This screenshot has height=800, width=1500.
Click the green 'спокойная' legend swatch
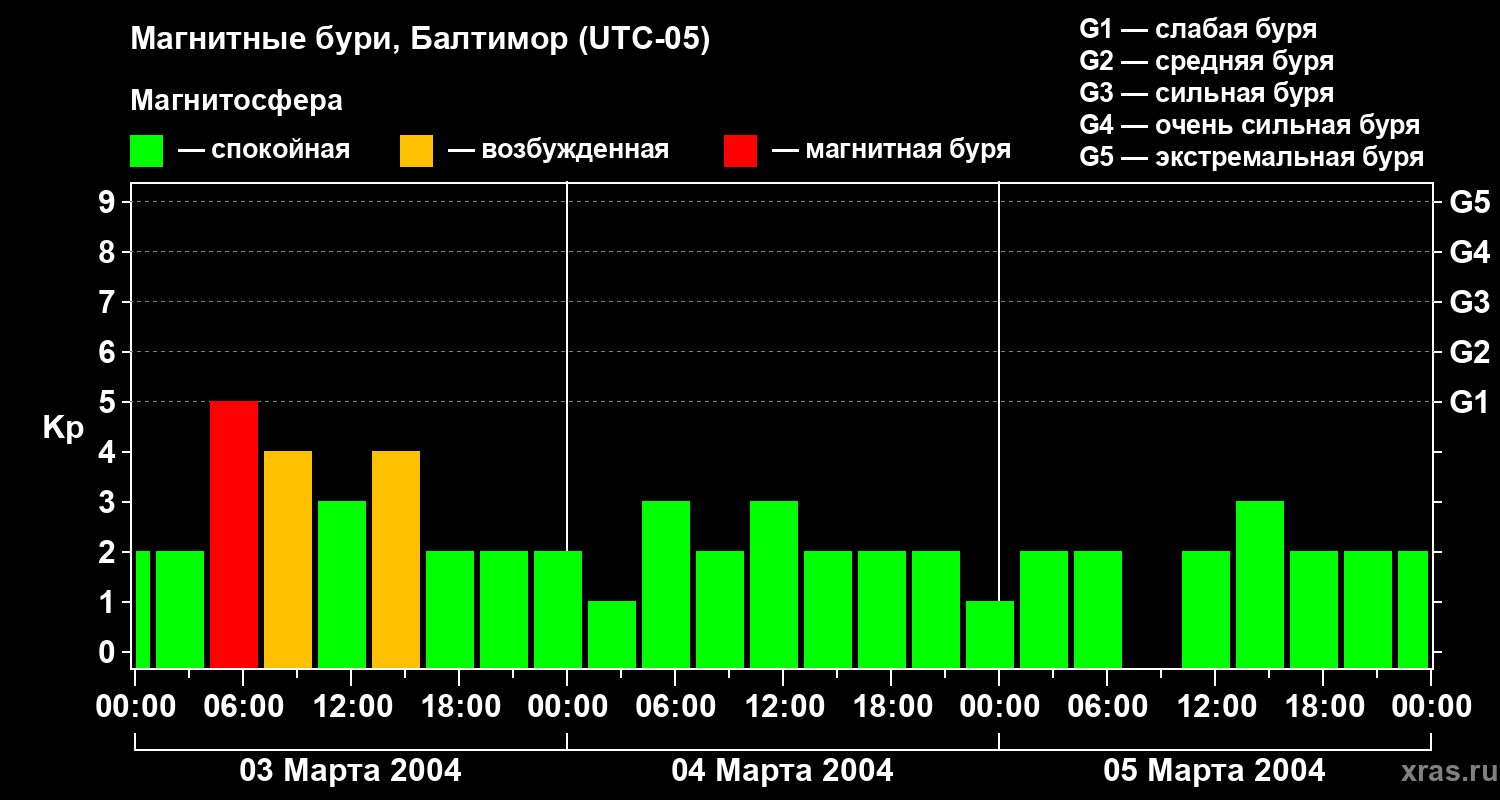tap(147, 151)
